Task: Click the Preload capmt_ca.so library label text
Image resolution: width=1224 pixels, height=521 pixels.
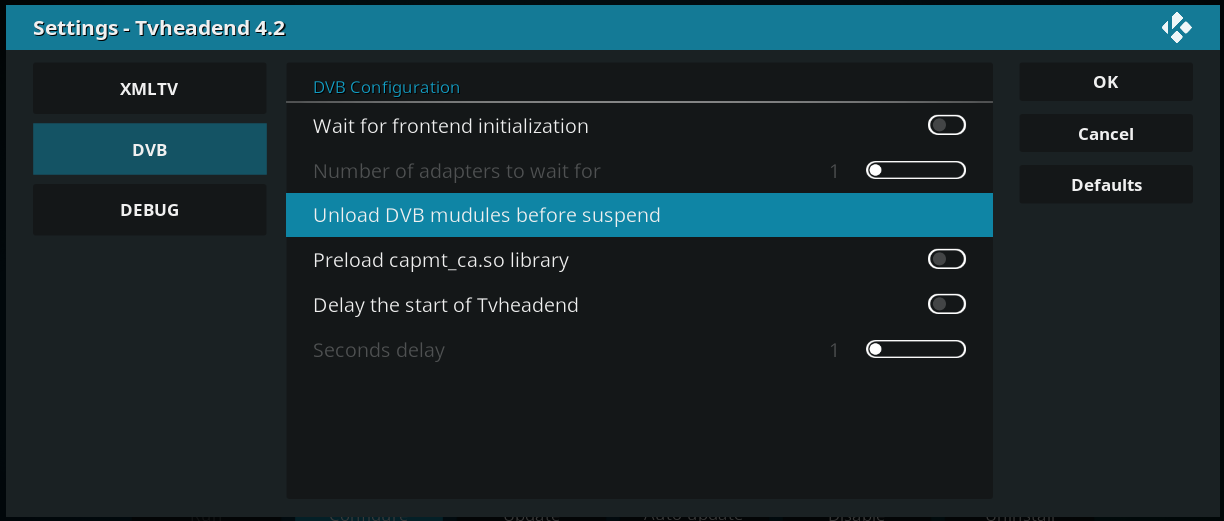Action: tap(440, 260)
